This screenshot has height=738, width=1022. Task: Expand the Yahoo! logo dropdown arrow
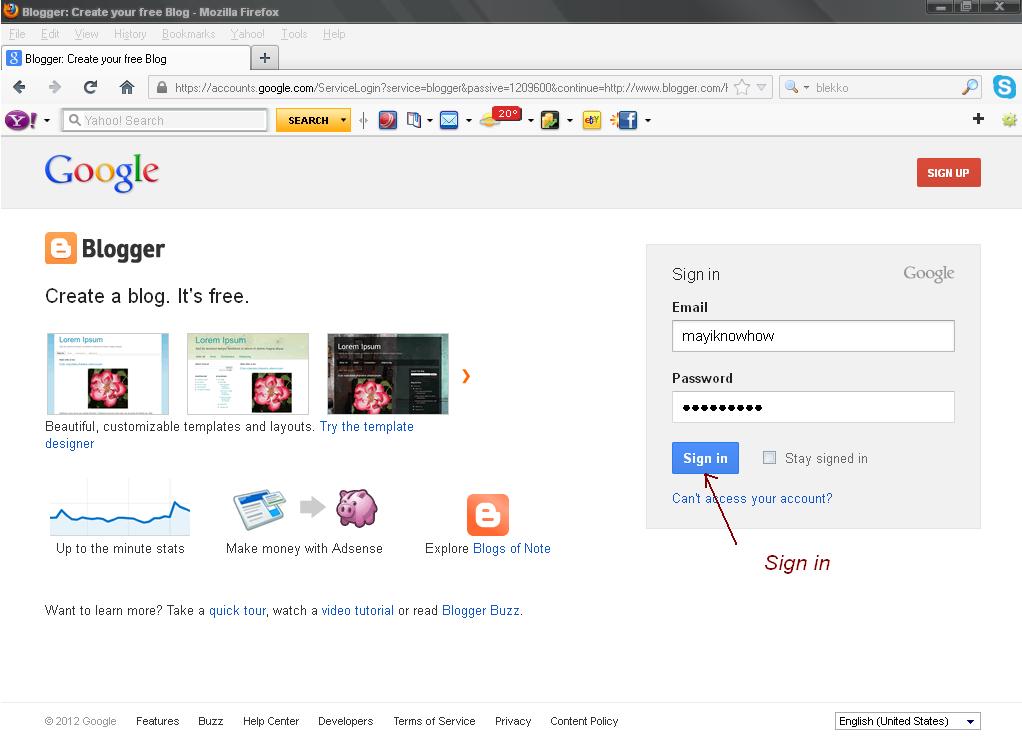tap(47, 121)
